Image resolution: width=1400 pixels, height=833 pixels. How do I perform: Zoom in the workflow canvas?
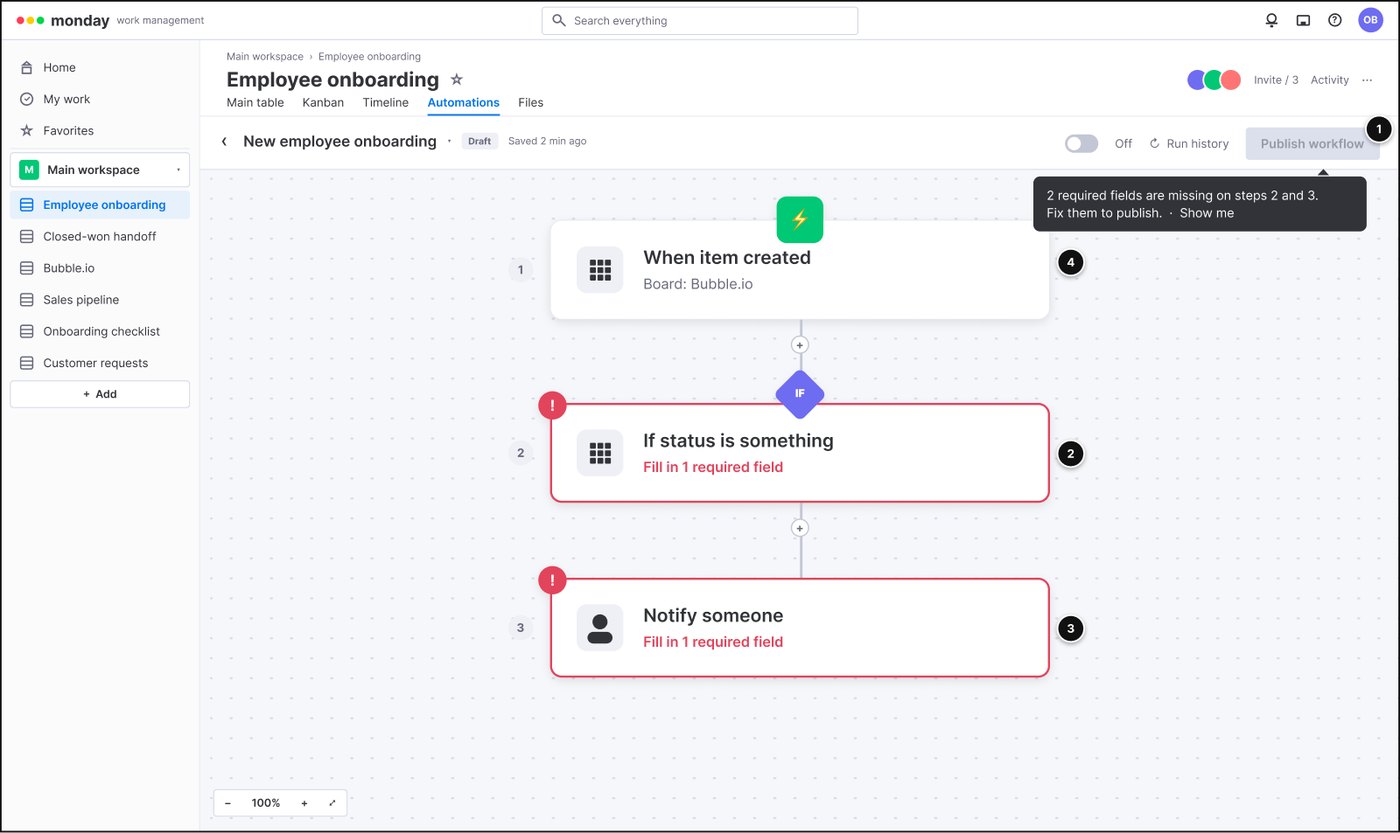(x=304, y=803)
